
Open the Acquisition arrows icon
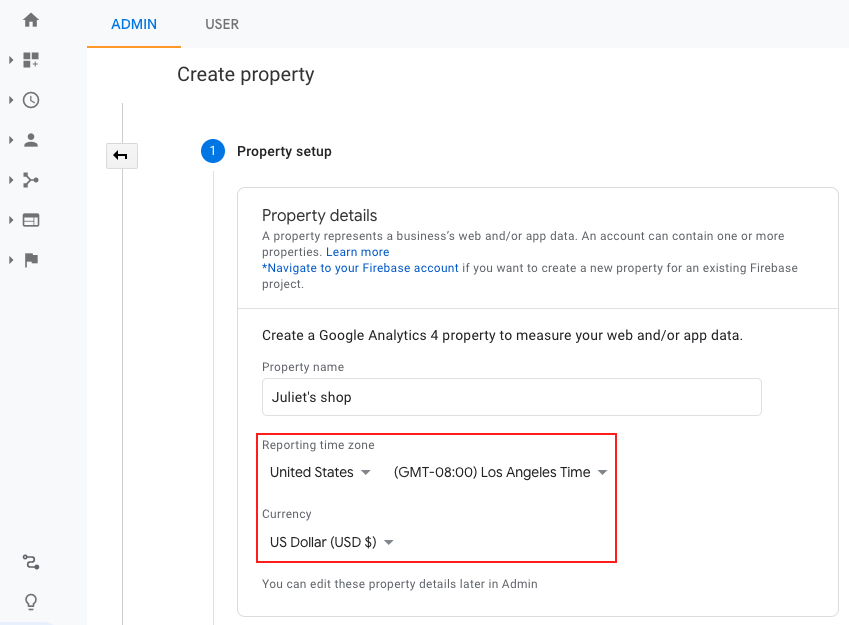[31, 180]
